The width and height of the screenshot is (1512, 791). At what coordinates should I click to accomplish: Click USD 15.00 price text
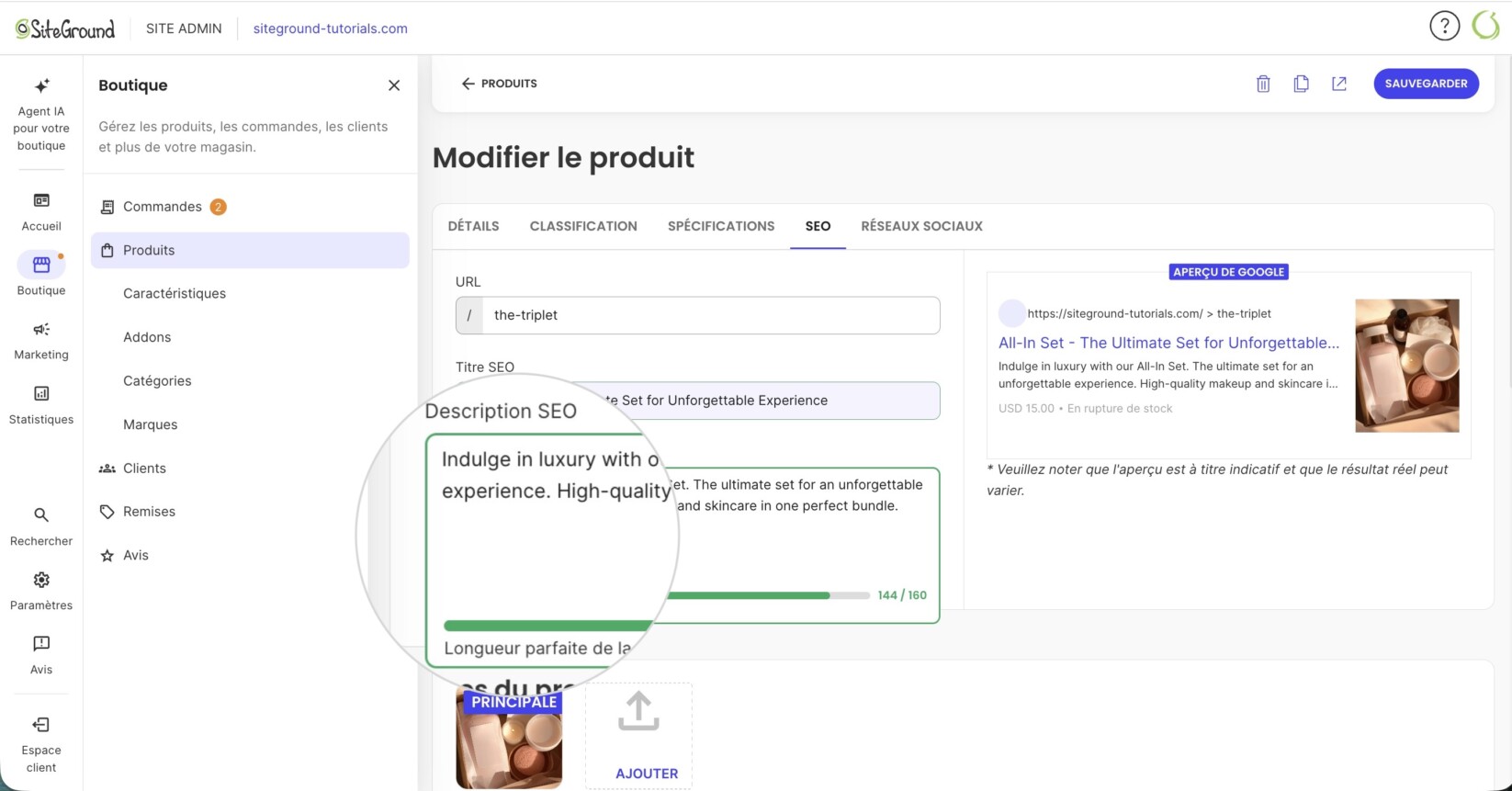pos(1026,408)
